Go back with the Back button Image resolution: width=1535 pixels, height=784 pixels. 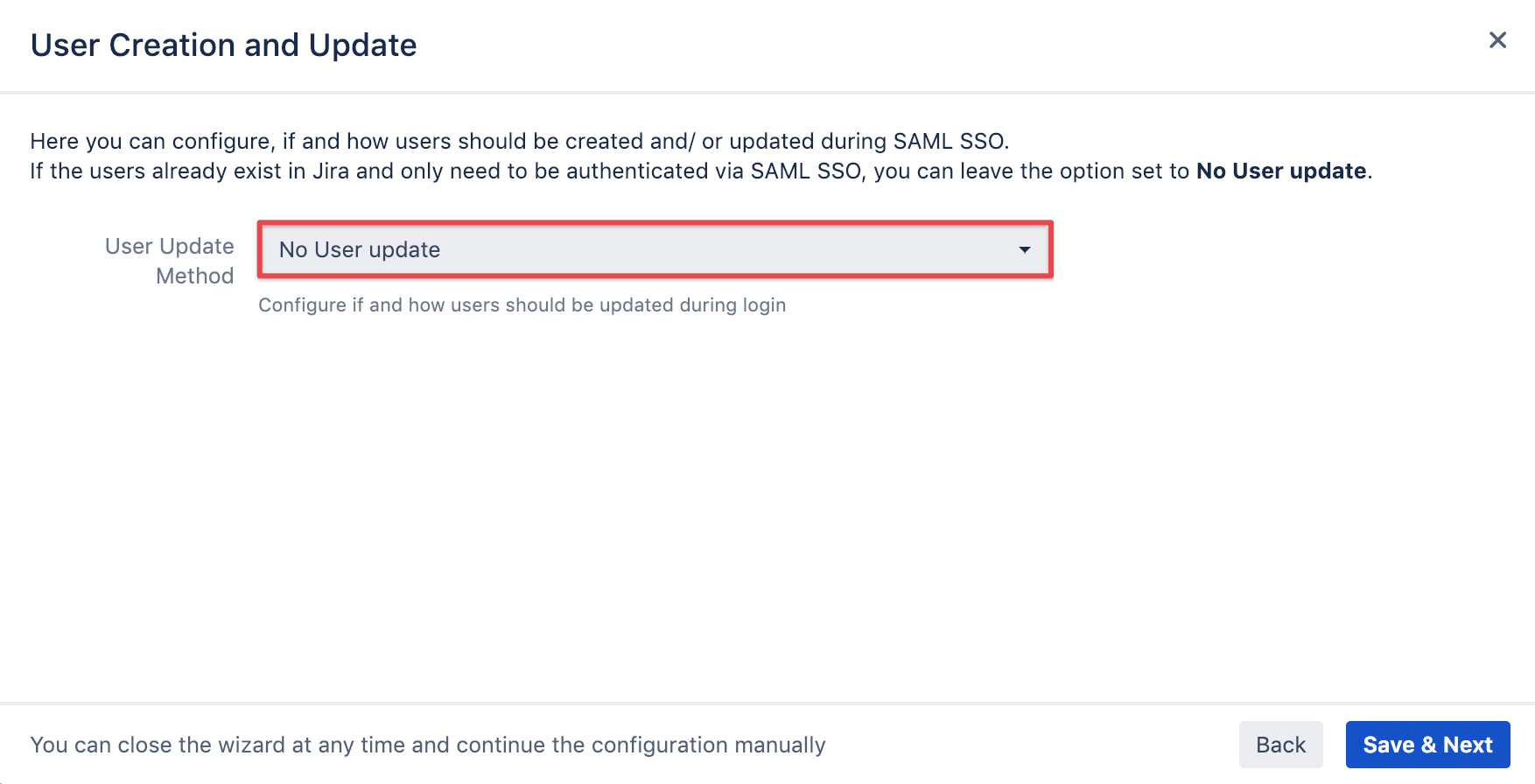1280,745
